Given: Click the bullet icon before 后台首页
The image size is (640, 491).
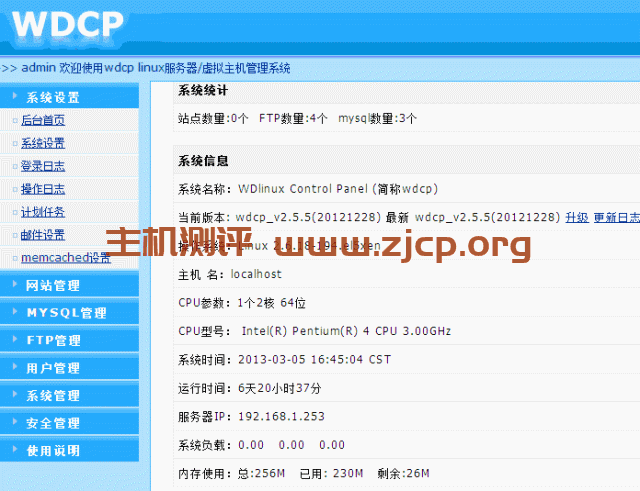Looking at the screenshot, I should (x=15, y=121).
